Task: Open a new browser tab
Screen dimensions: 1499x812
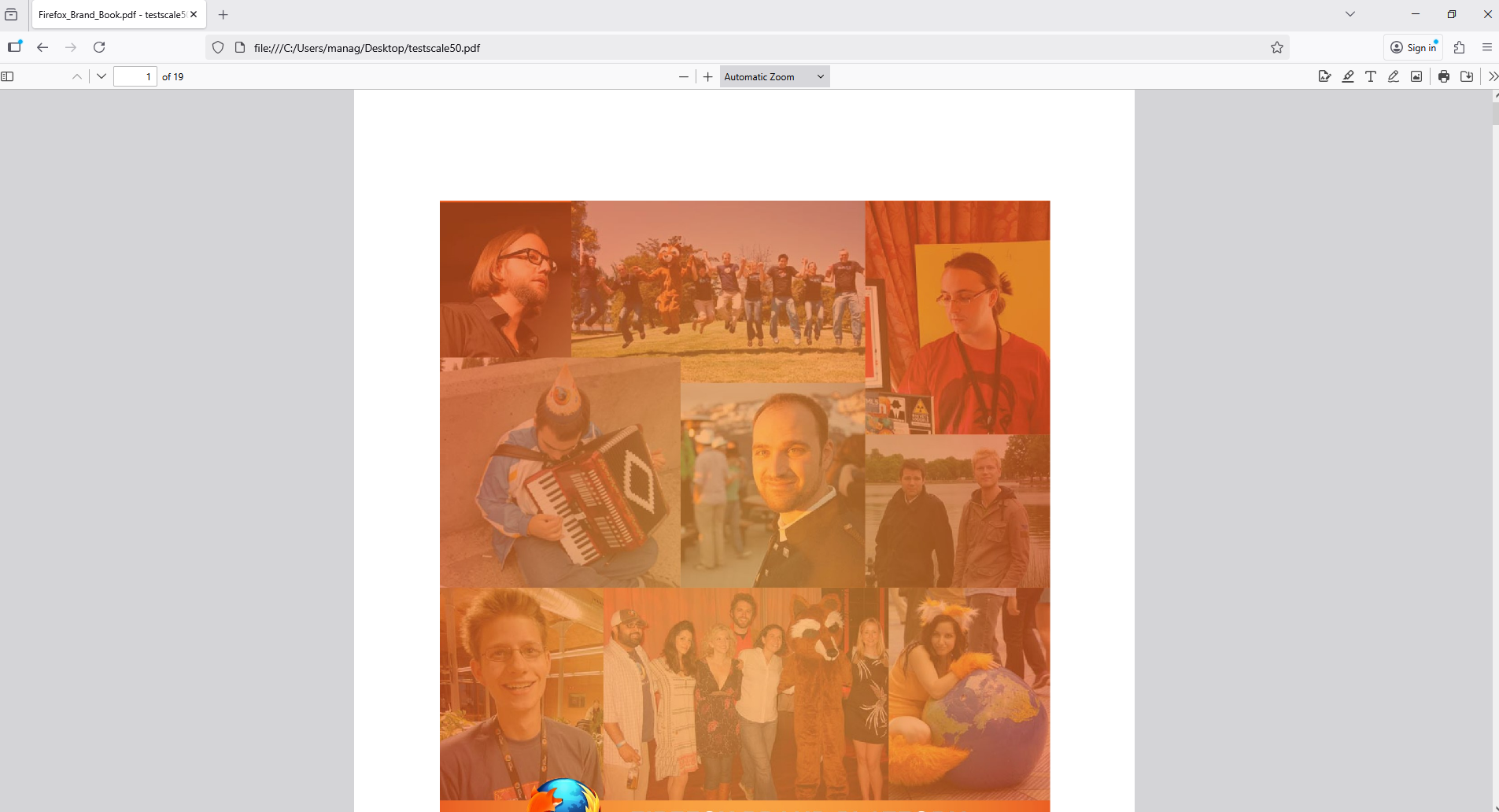Action: pyautogui.click(x=223, y=14)
